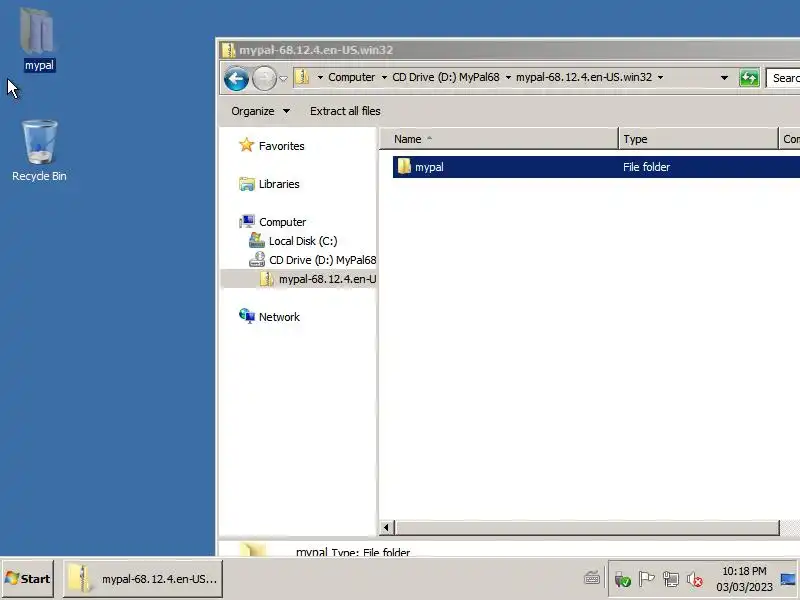Click the details pane folder thumbnail

click(x=253, y=548)
